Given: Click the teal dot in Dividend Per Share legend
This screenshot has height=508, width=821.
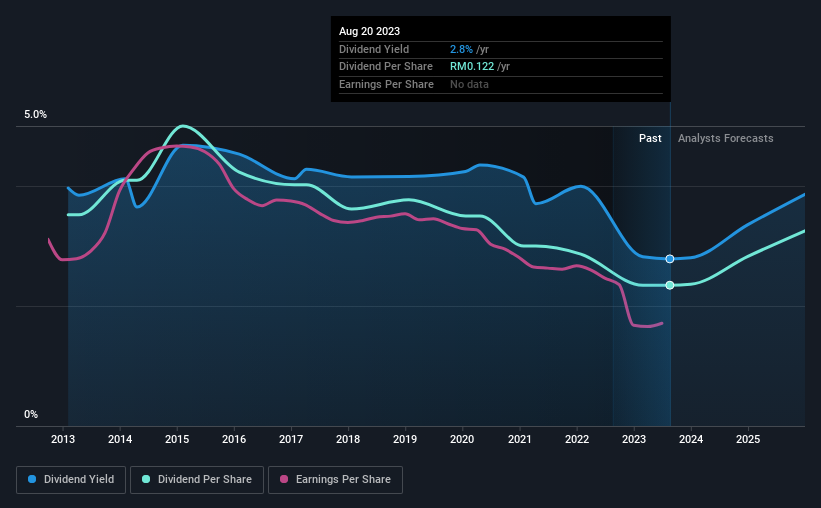Looking at the screenshot, I should (146, 479).
